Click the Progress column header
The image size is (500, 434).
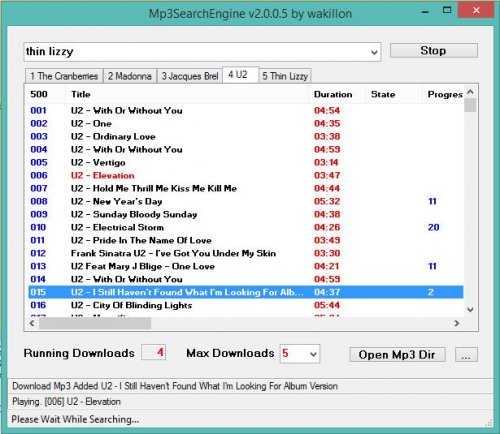pos(443,94)
